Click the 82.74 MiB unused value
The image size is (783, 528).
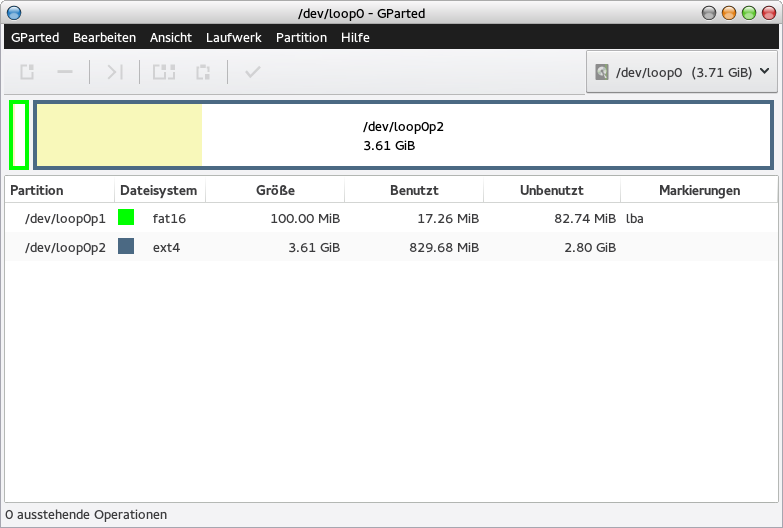tap(585, 218)
